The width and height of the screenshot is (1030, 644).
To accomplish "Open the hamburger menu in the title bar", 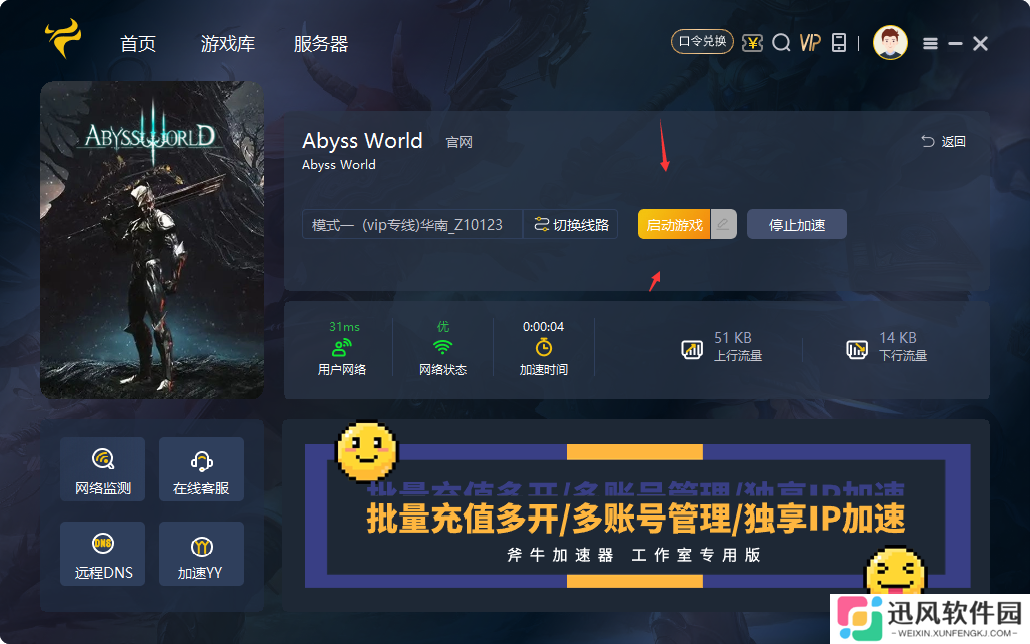I will click(x=929, y=43).
